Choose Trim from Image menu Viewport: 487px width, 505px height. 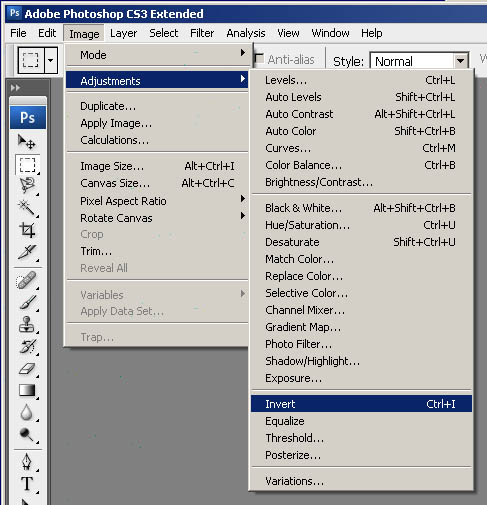pyautogui.click(x=157, y=251)
